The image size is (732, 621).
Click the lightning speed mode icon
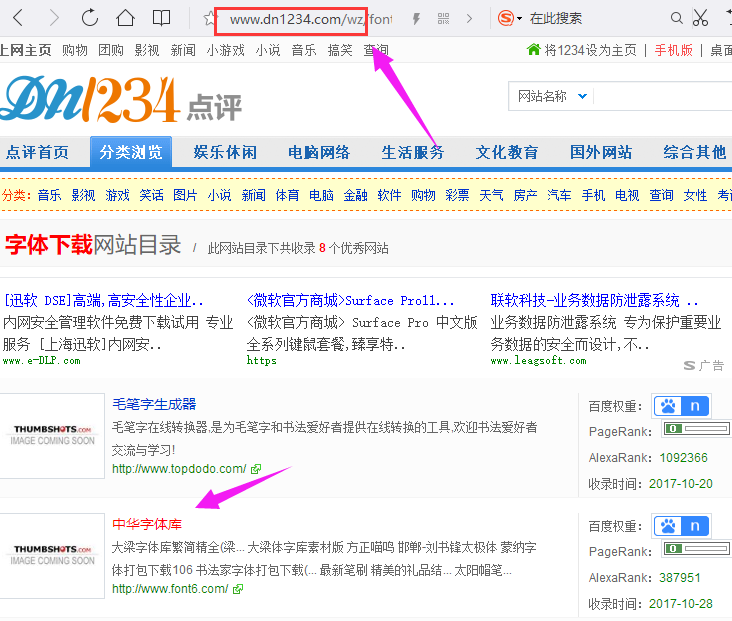(416, 19)
